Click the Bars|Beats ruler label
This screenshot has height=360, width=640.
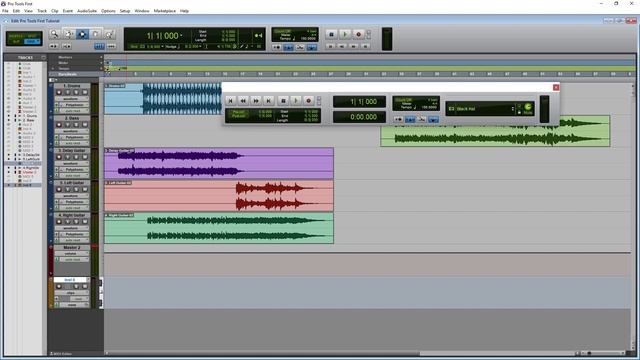click(x=67, y=74)
